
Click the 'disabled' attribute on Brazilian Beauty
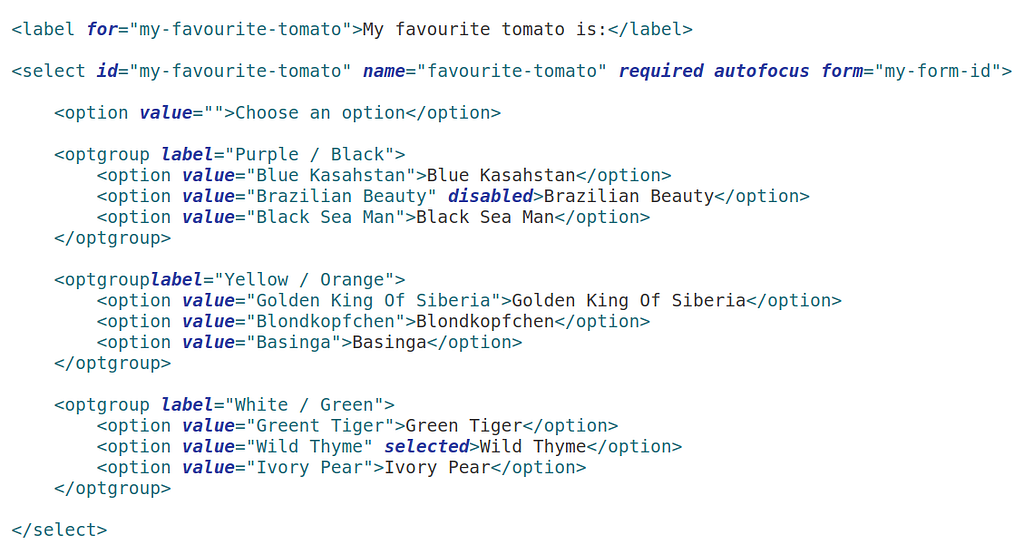[x=490, y=197]
